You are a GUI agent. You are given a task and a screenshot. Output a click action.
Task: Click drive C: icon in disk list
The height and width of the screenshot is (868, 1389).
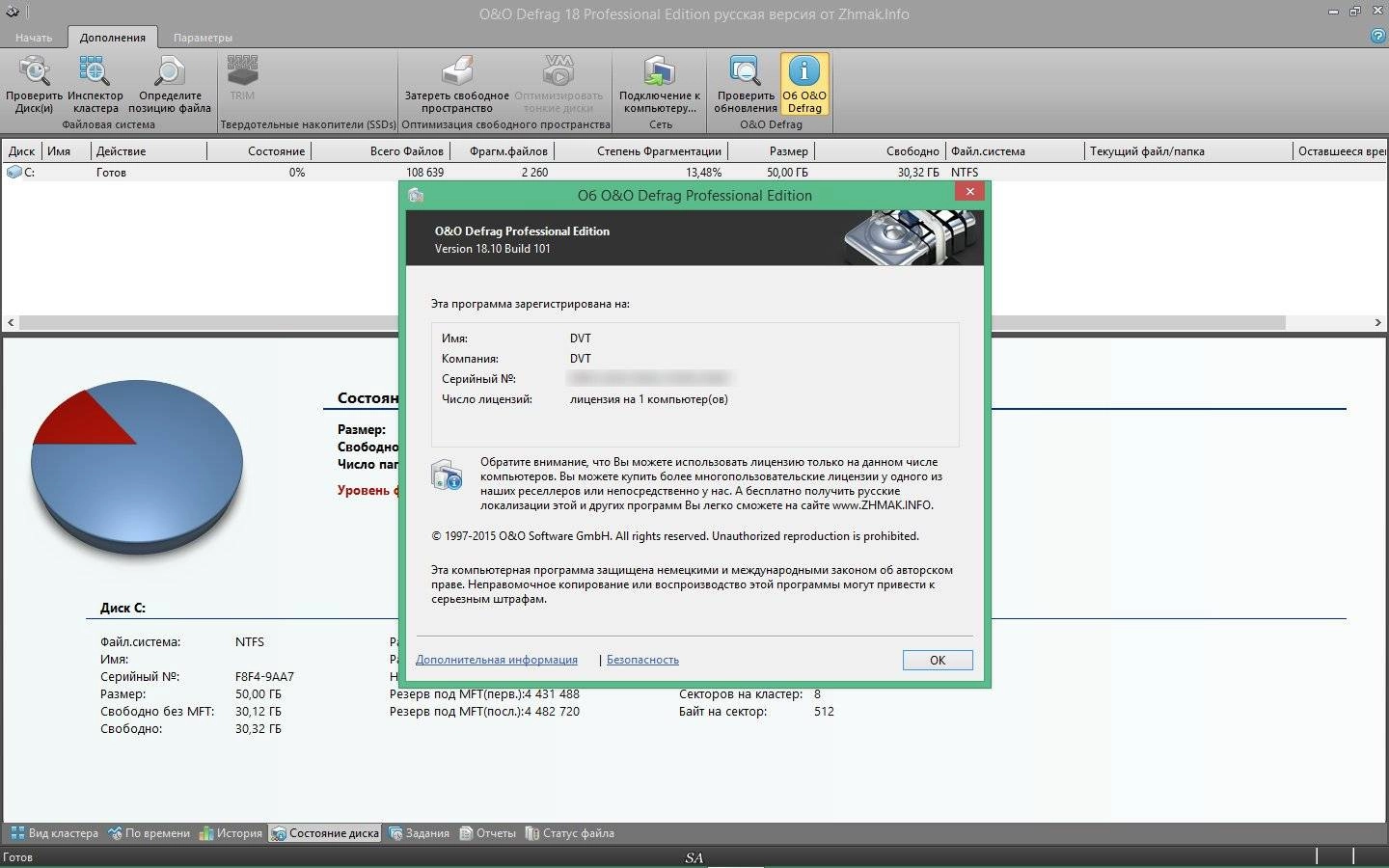coord(14,172)
